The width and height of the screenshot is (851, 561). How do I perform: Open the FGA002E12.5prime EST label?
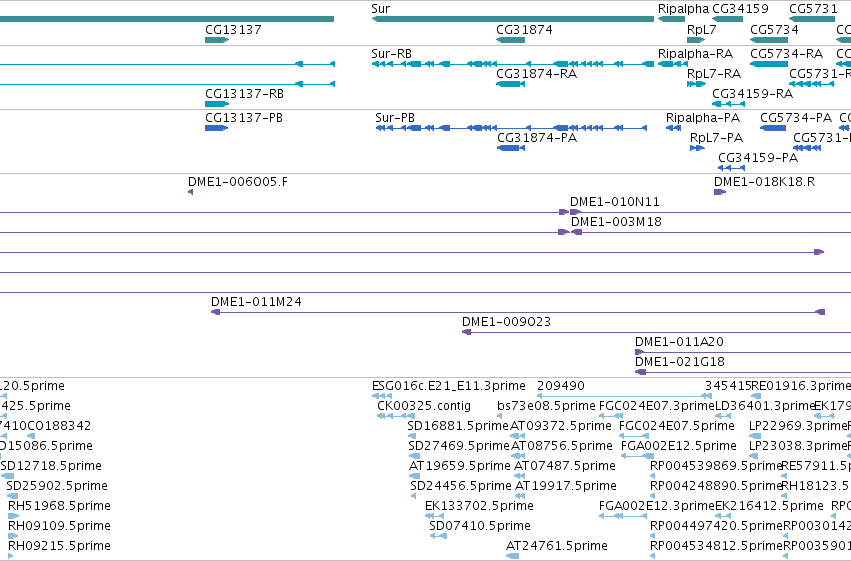click(678, 446)
